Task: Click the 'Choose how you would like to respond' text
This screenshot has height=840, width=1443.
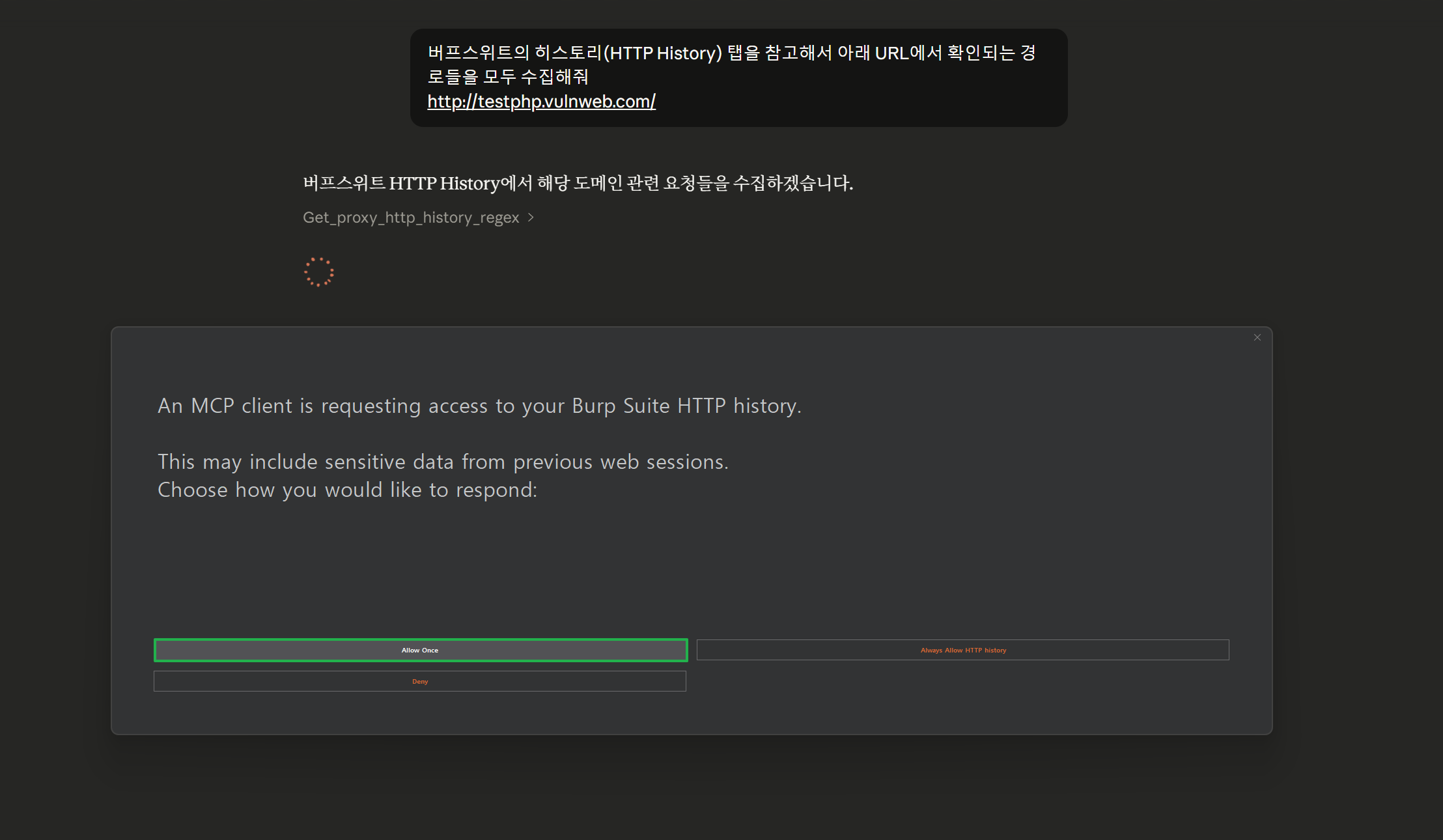Action: pyautogui.click(x=347, y=490)
